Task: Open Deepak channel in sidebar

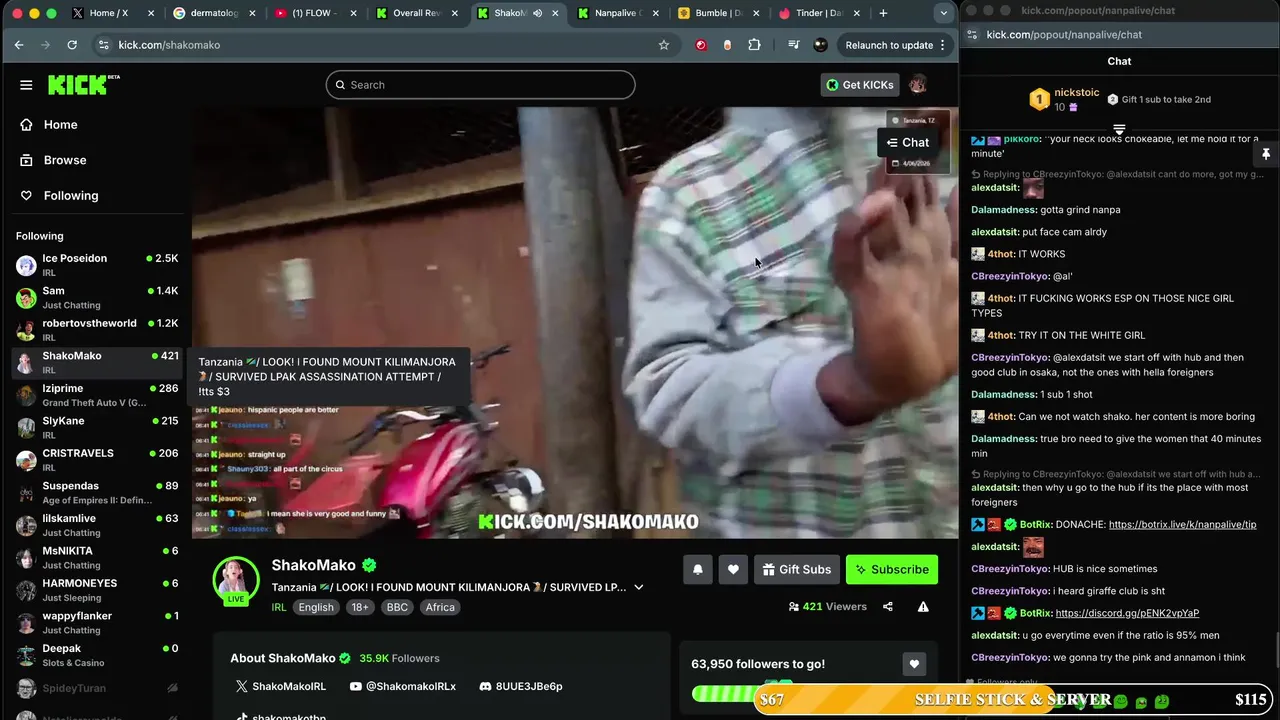Action: click(x=96, y=655)
